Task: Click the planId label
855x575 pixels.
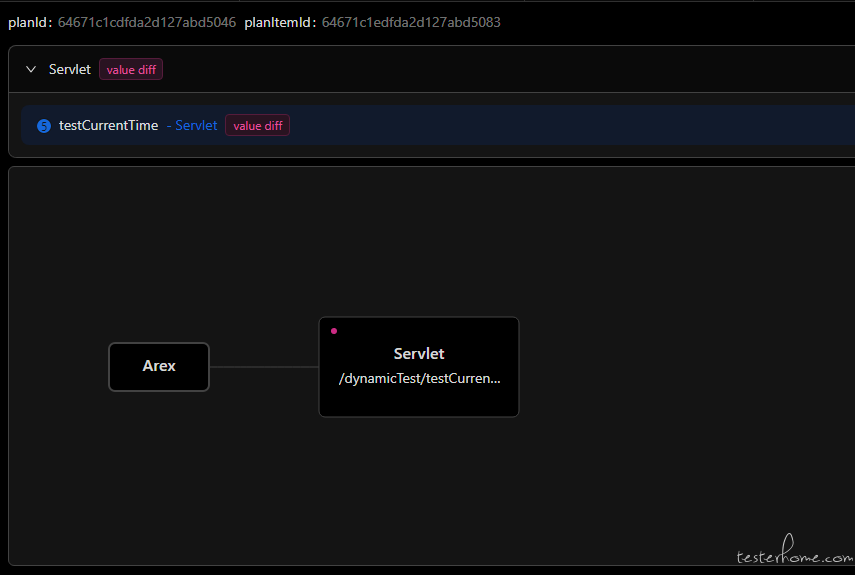Action: tap(30, 22)
